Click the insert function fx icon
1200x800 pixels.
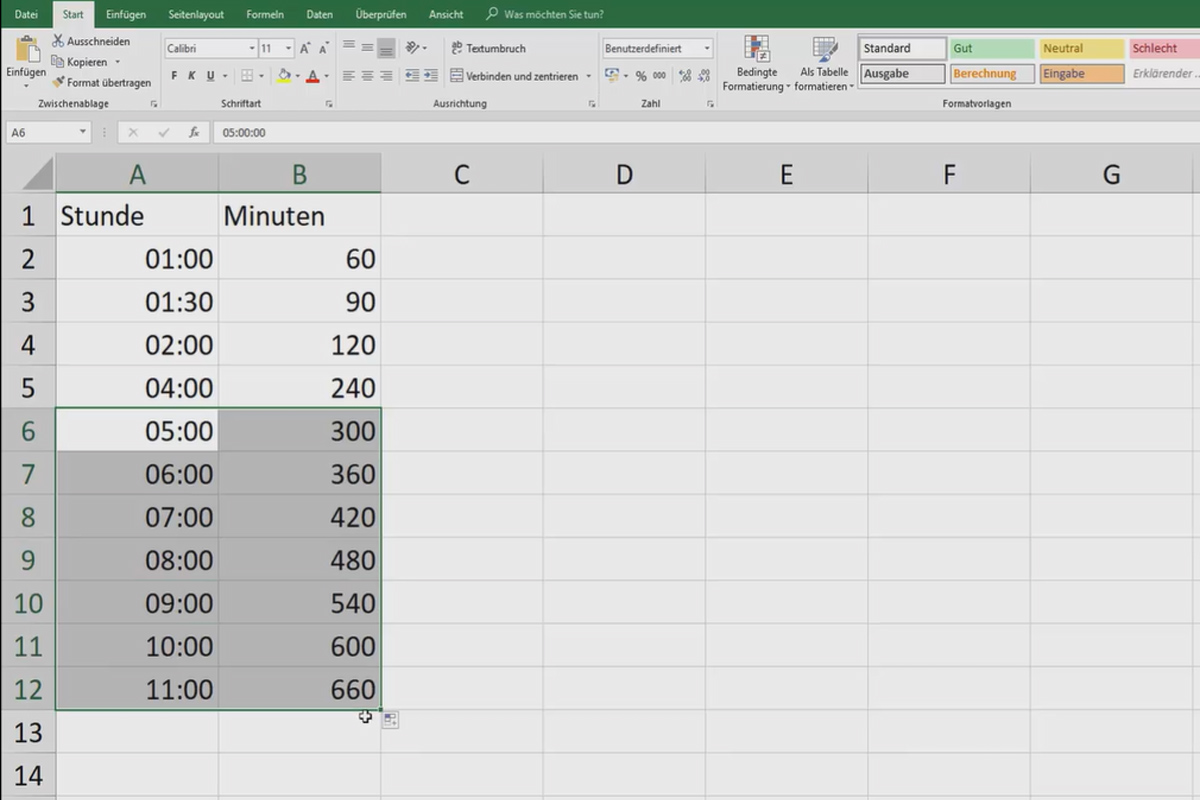click(x=194, y=132)
